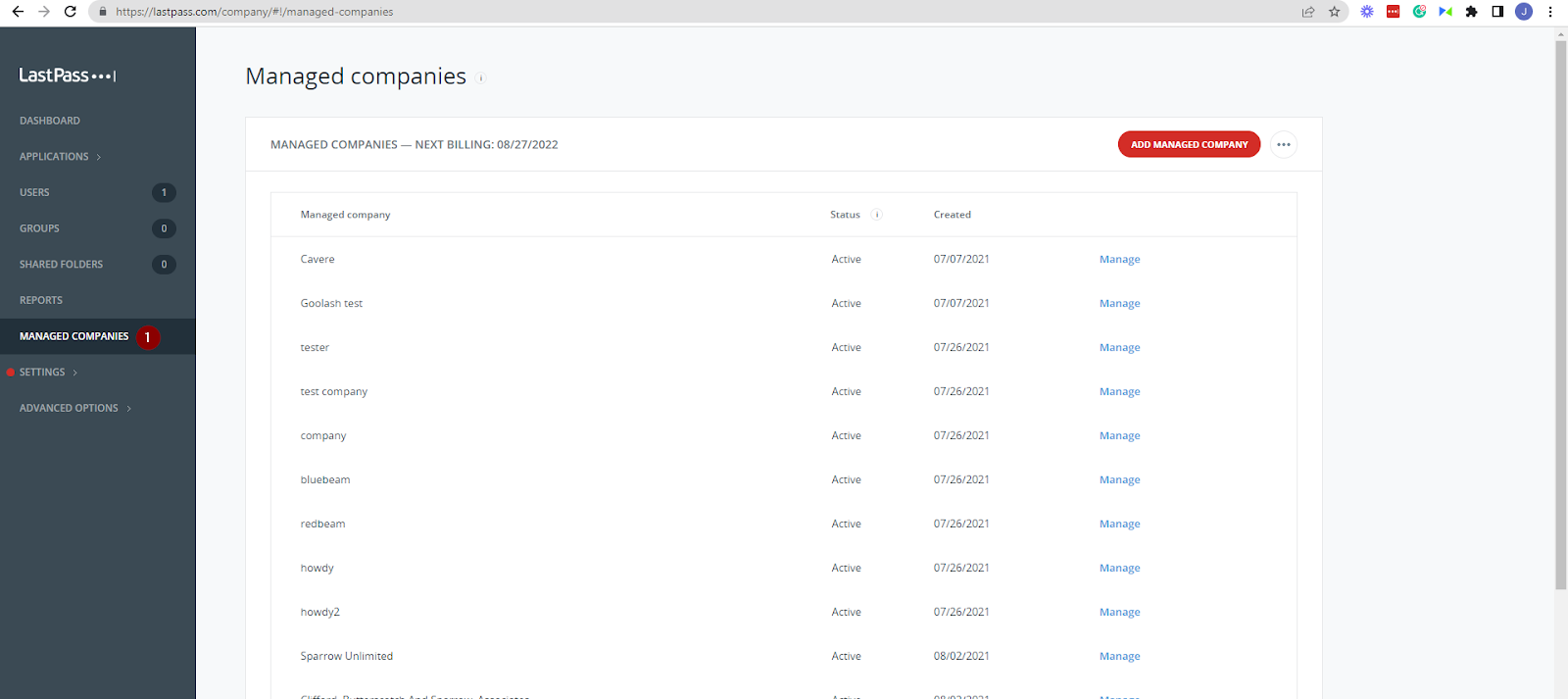
Task: Open the Chrome three-dot menu
Action: tap(1550, 12)
